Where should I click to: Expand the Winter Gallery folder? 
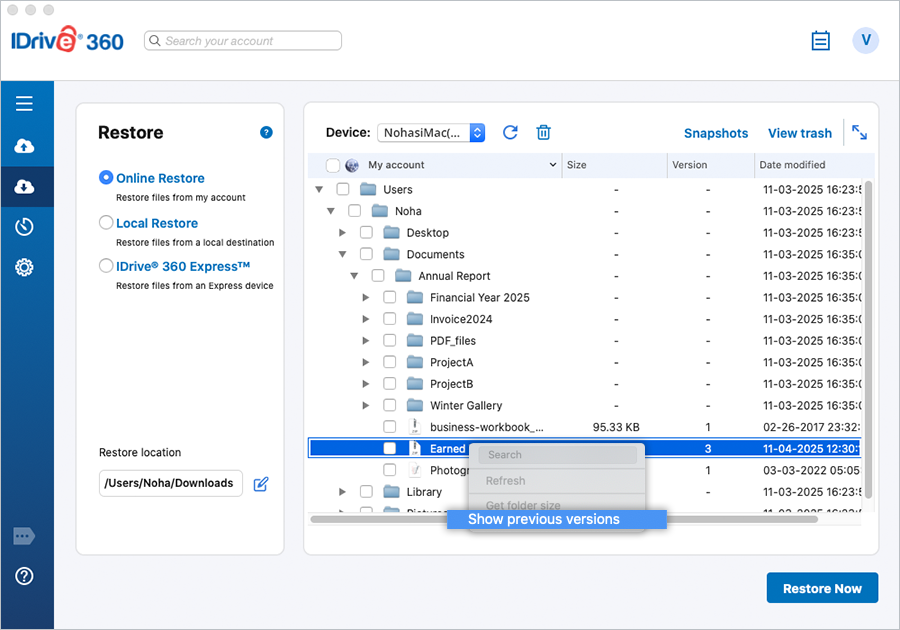tap(366, 406)
